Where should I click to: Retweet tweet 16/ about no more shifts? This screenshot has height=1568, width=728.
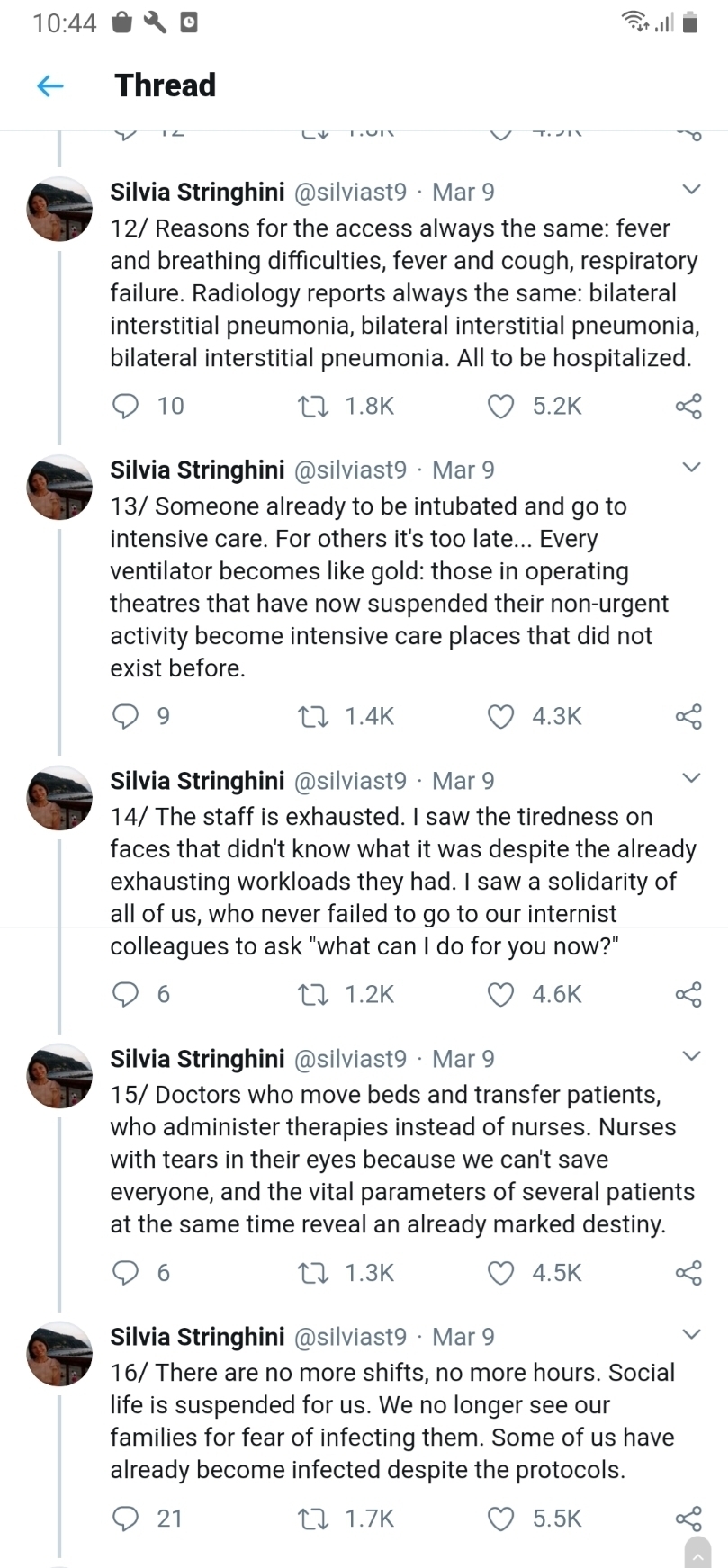click(311, 1519)
